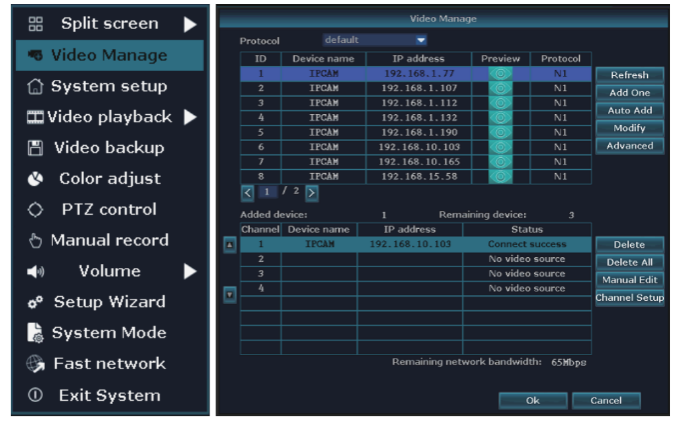Click the Split screen grid icon
This screenshot has height=431, width=680.
[x=37, y=24]
